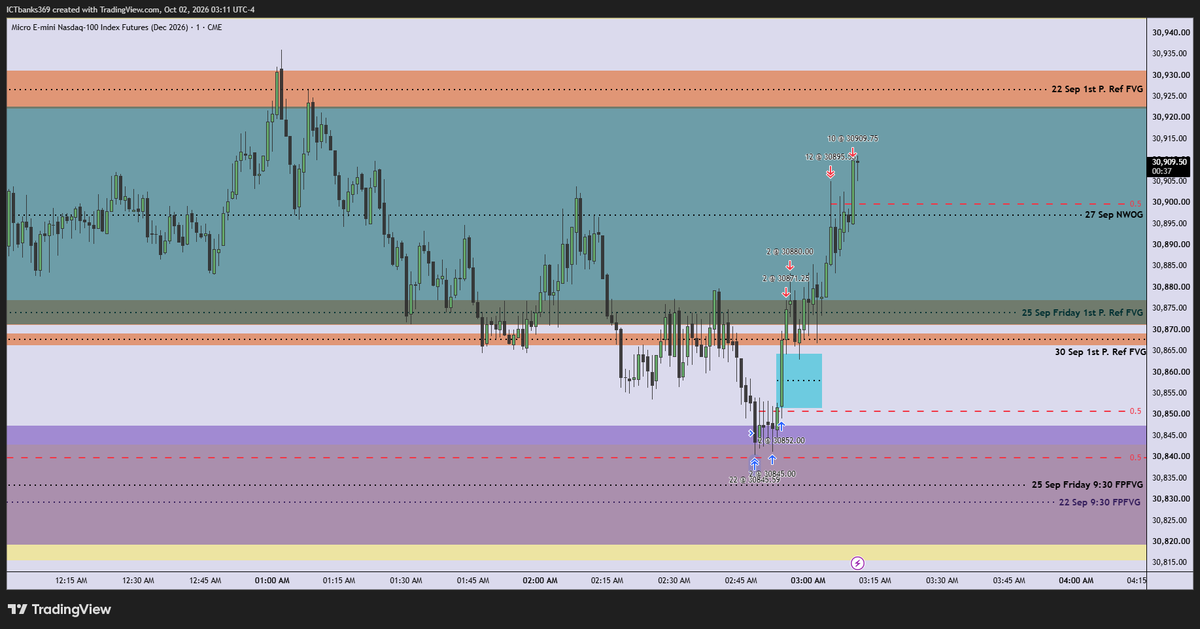Click the 30,815.00 price axis value
1200x629 pixels.
point(1169,562)
